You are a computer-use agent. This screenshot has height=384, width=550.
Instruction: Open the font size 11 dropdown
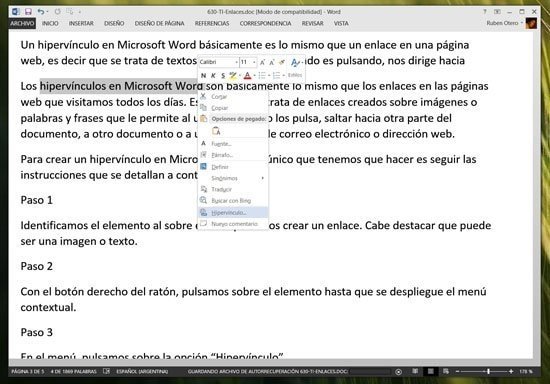coord(248,62)
